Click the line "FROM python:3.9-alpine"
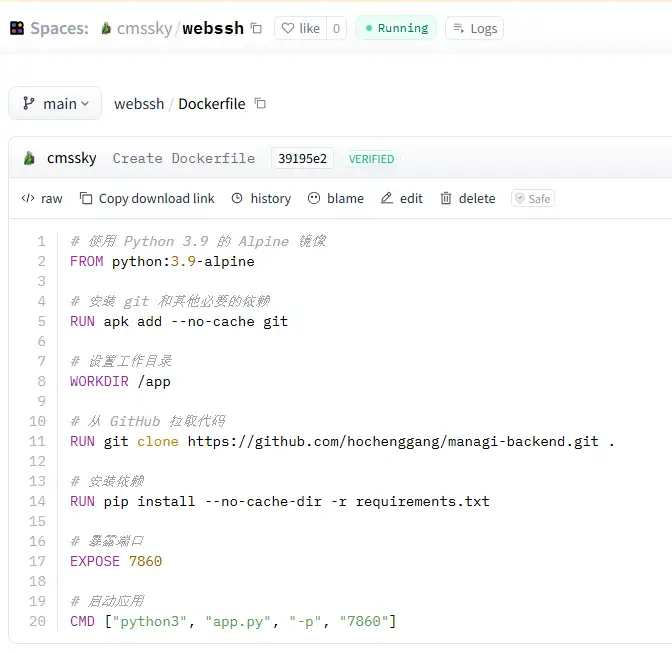The width and height of the screenshot is (672, 653). 162,261
